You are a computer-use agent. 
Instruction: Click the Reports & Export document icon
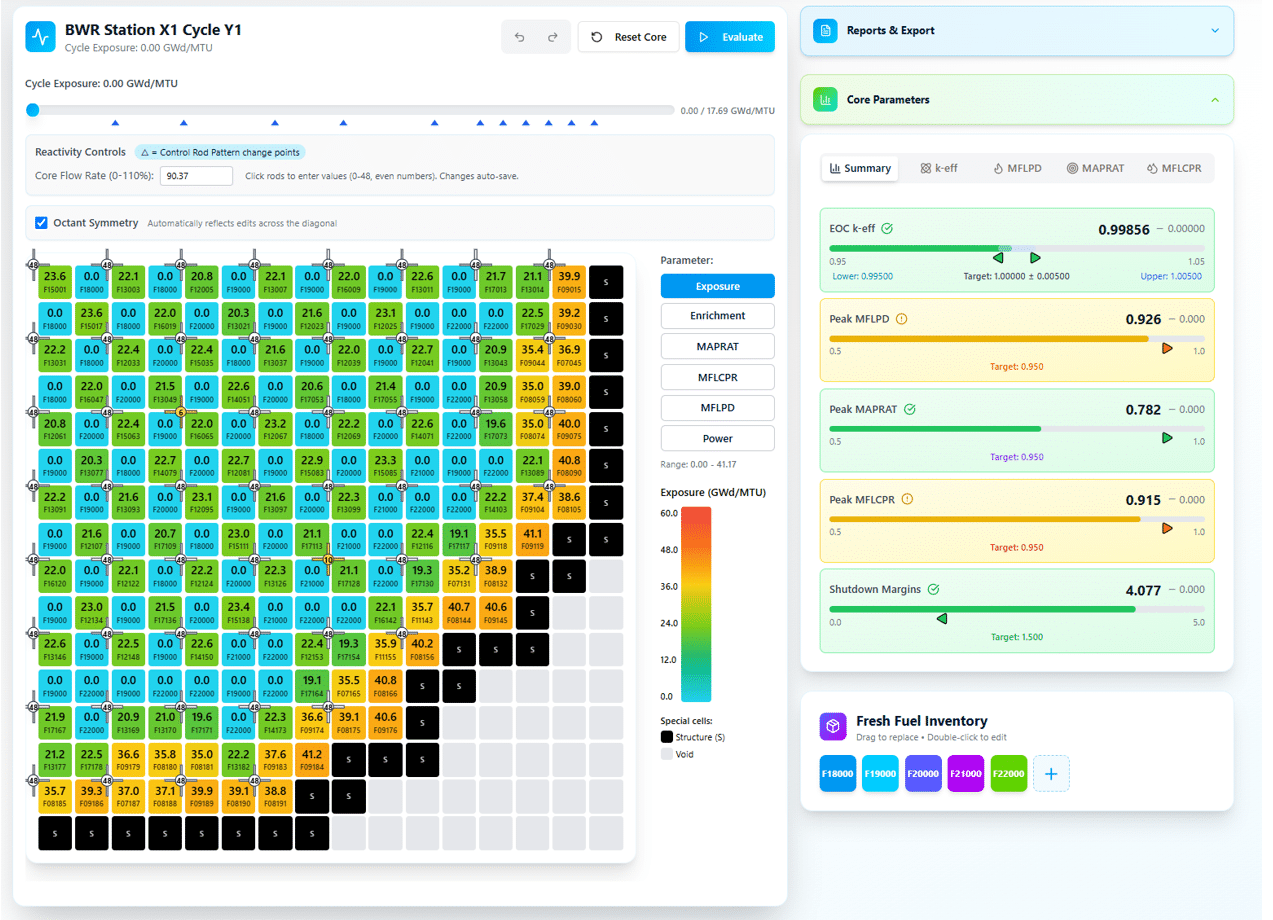pyautogui.click(x=825, y=31)
